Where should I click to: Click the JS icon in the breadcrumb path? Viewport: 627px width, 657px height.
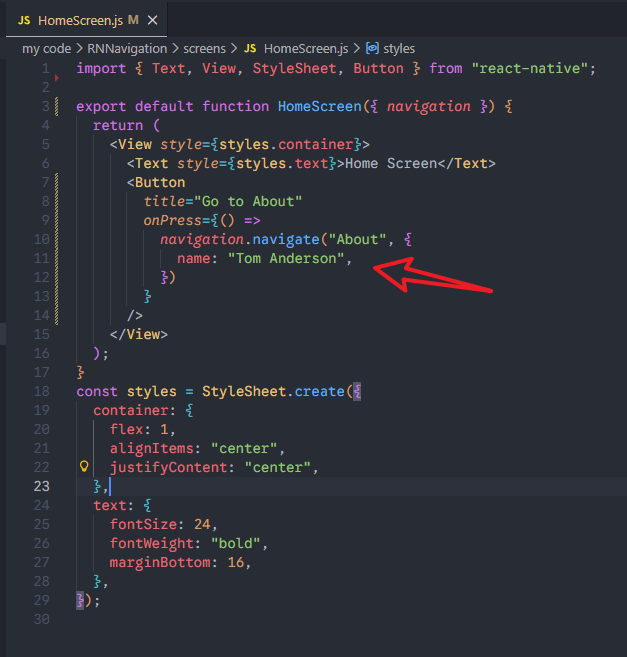(x=250, y=48)
